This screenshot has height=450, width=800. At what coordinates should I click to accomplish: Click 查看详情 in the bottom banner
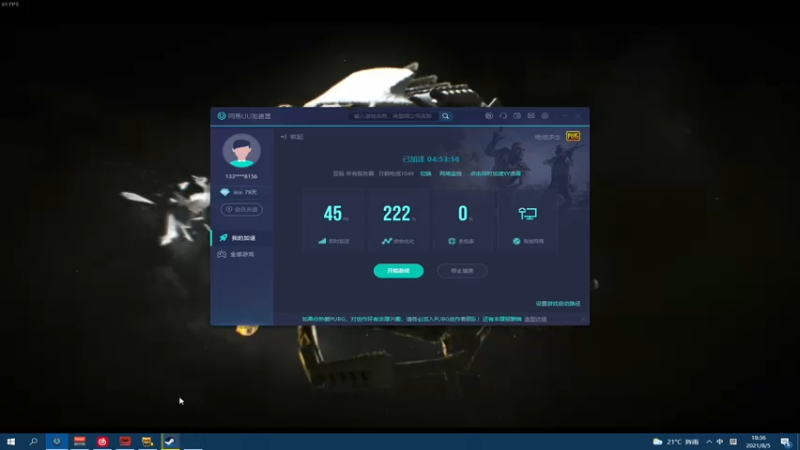click(x=535, y=319)
